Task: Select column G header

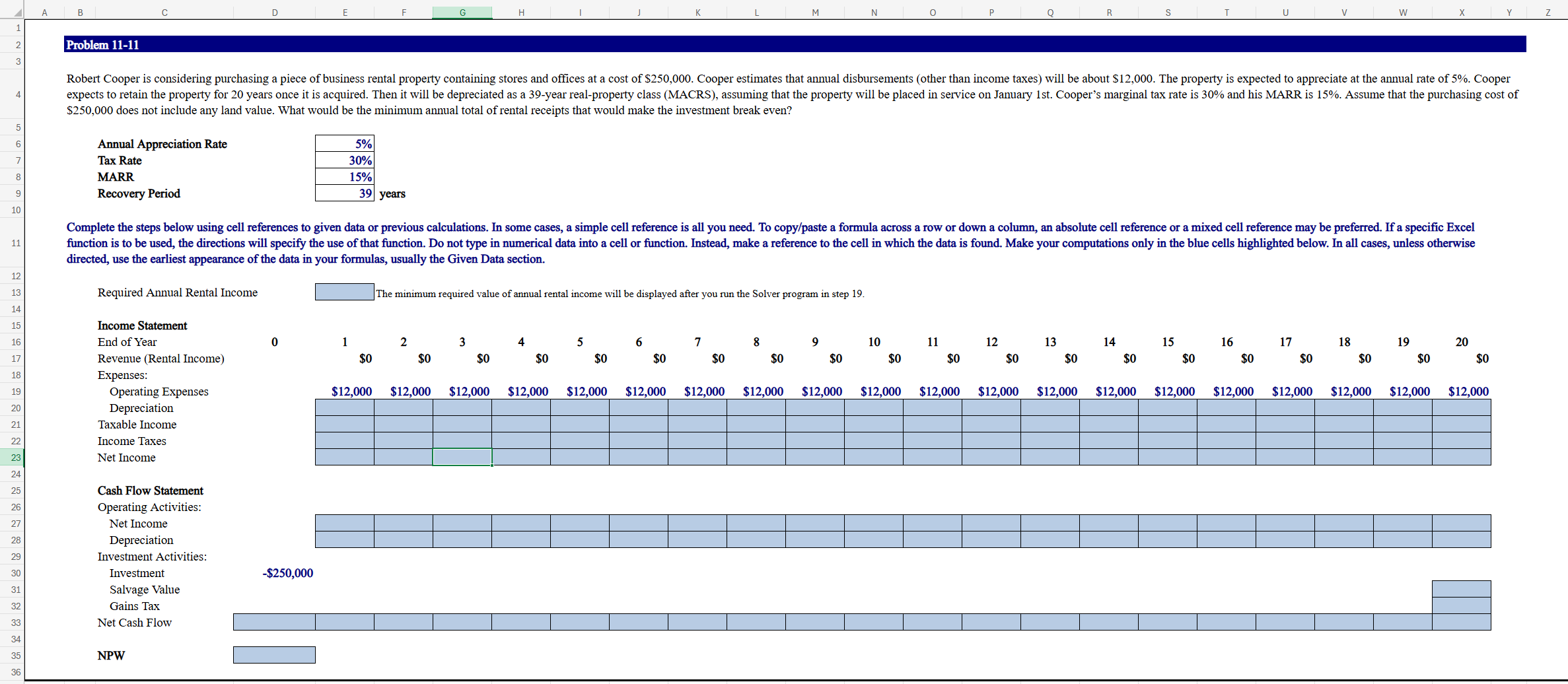Action: 462,12
